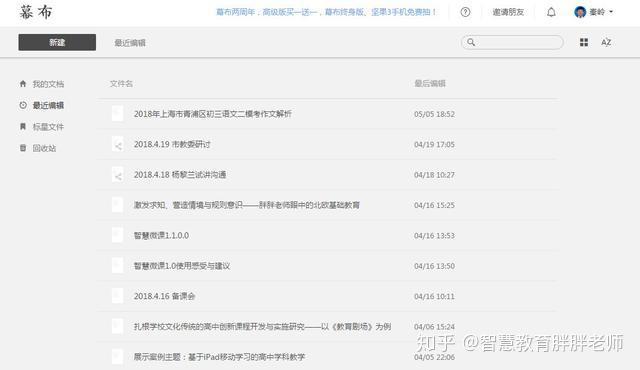Click the trash icon beside 回收站

click(23, 148)
